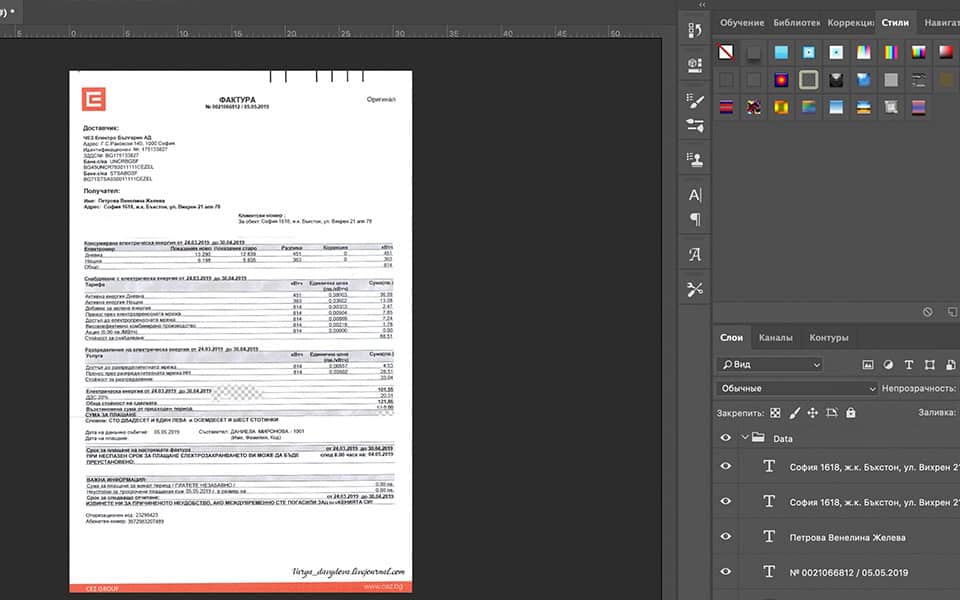The width and height of the screenshot is (960, 600).
Task: Click the ФАКТУРА heading in the document
Action: point(237,99)
